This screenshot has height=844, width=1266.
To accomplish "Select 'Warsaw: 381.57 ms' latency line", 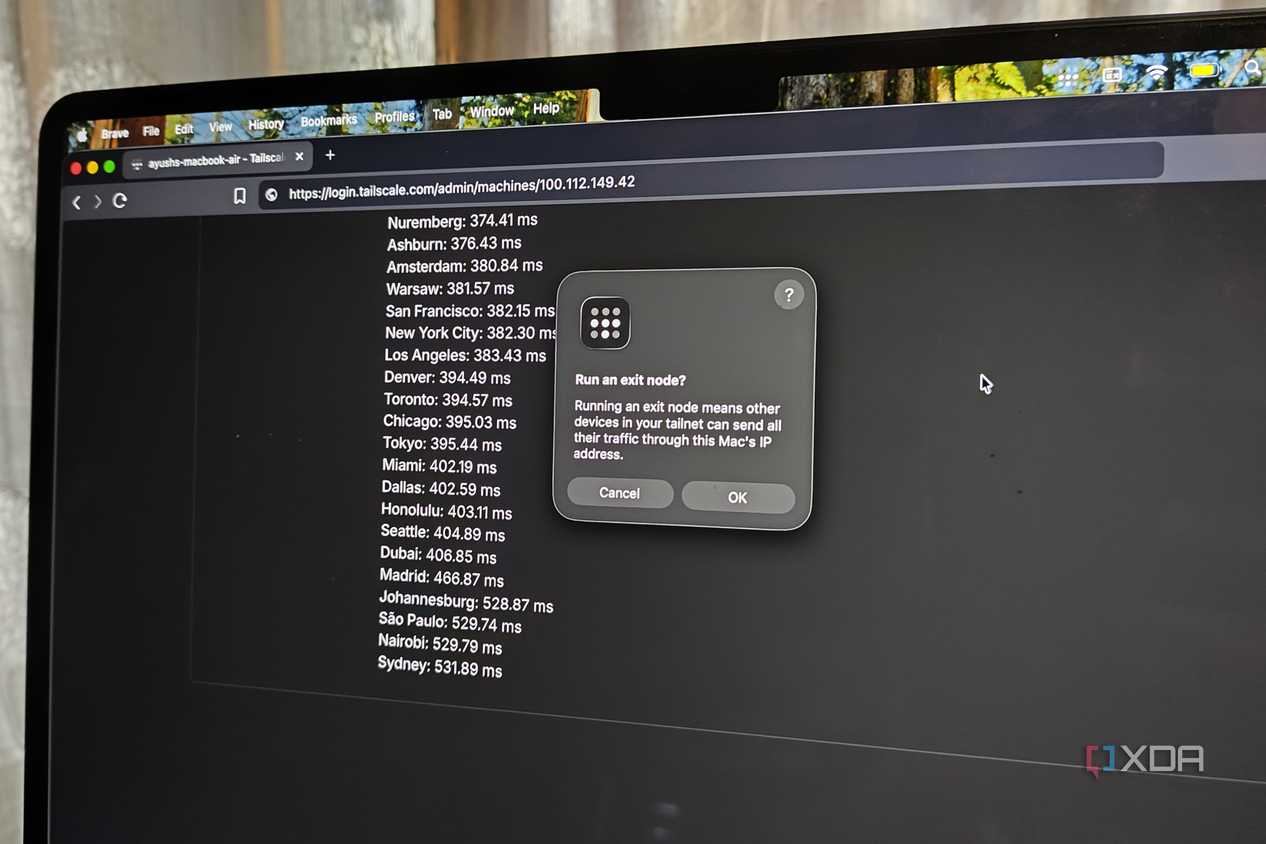I will coord(450,288).
